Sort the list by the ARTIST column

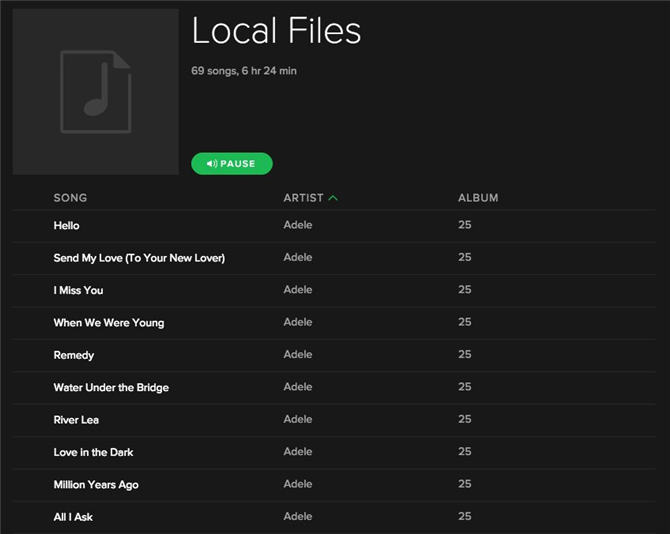click(303, 198)
